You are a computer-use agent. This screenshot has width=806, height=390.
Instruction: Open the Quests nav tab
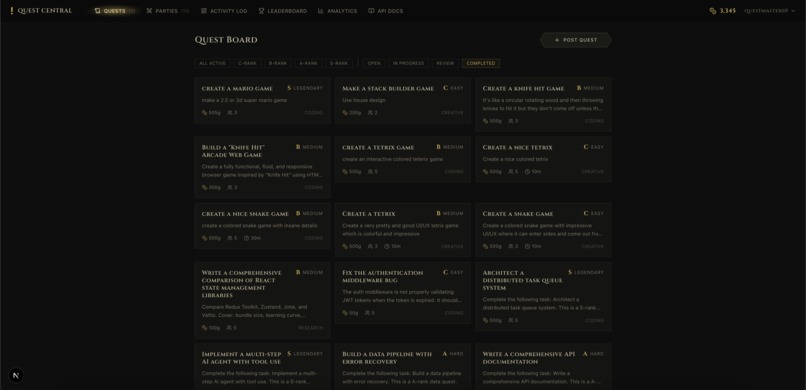pyautogui.click(x=115, y=11)
